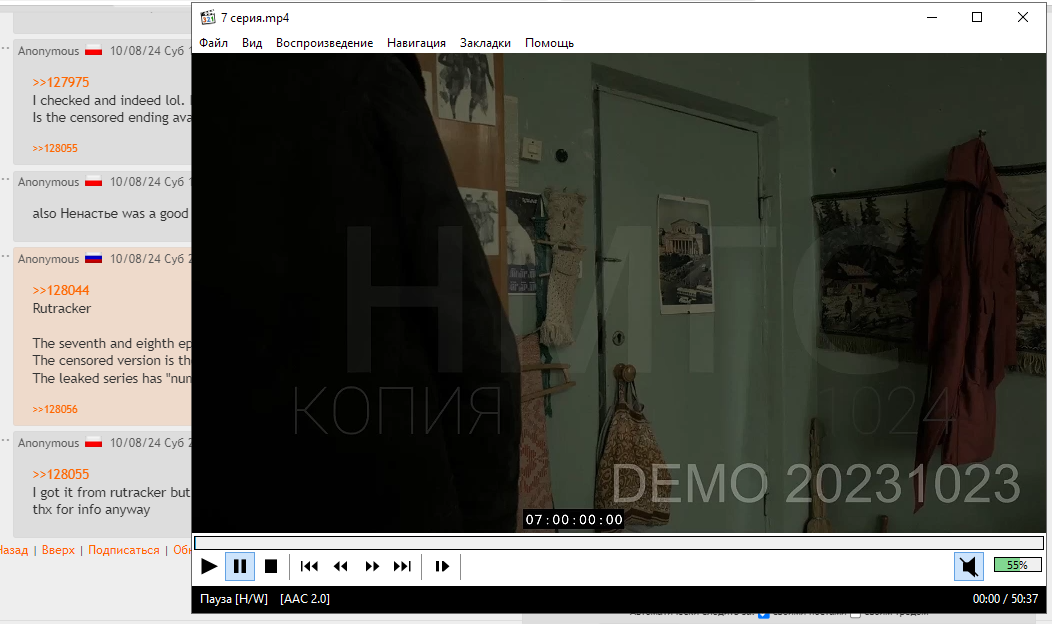Screen dimensions: 1052x624
Task: Jump to the previous file icon
Action: [x=309, y=566]
